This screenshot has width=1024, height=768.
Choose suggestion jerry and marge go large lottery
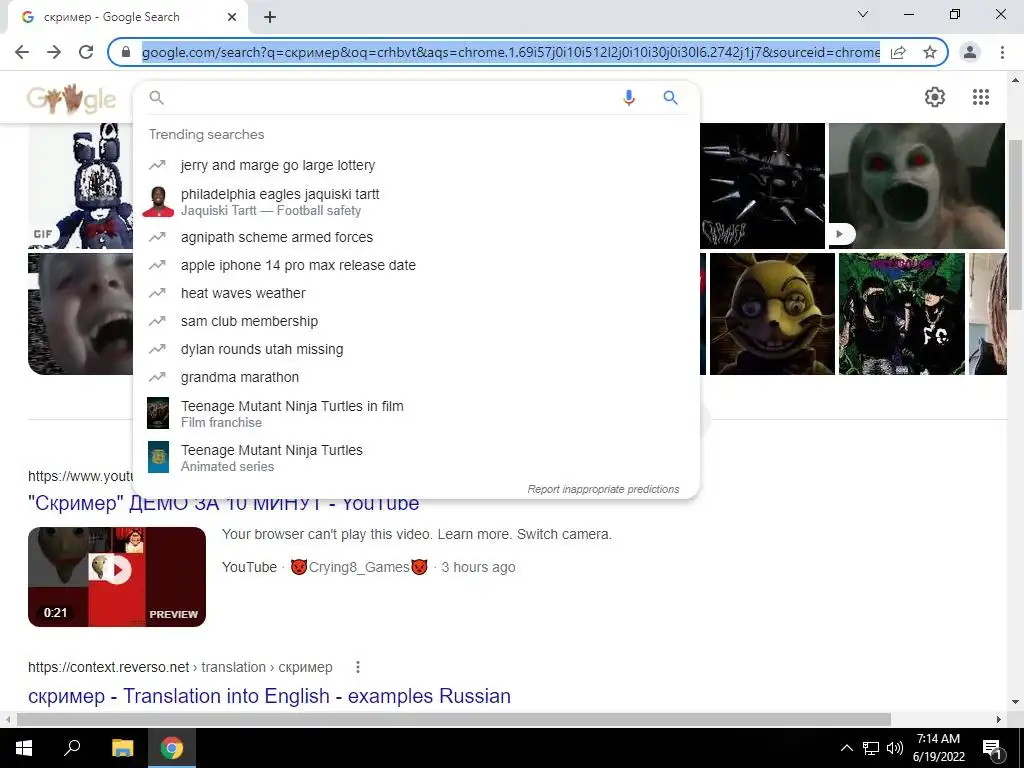(x=416, y=165)
